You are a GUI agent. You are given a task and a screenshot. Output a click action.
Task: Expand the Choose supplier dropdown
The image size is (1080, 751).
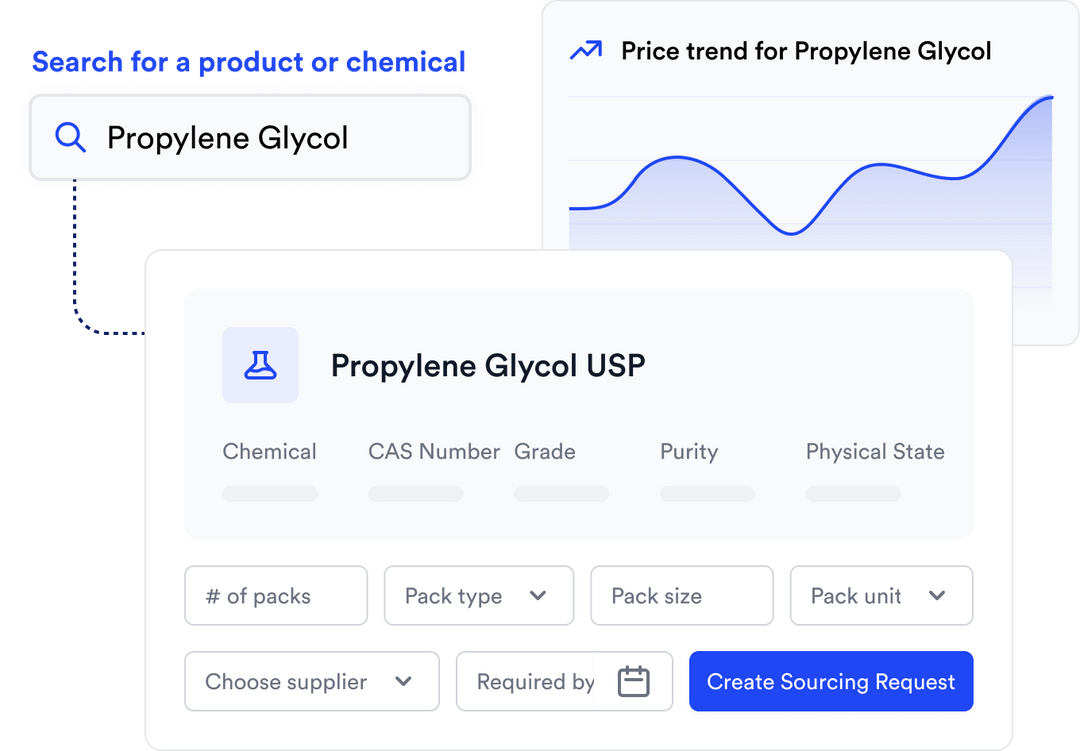pyautogui.click(x=311, y=681)
